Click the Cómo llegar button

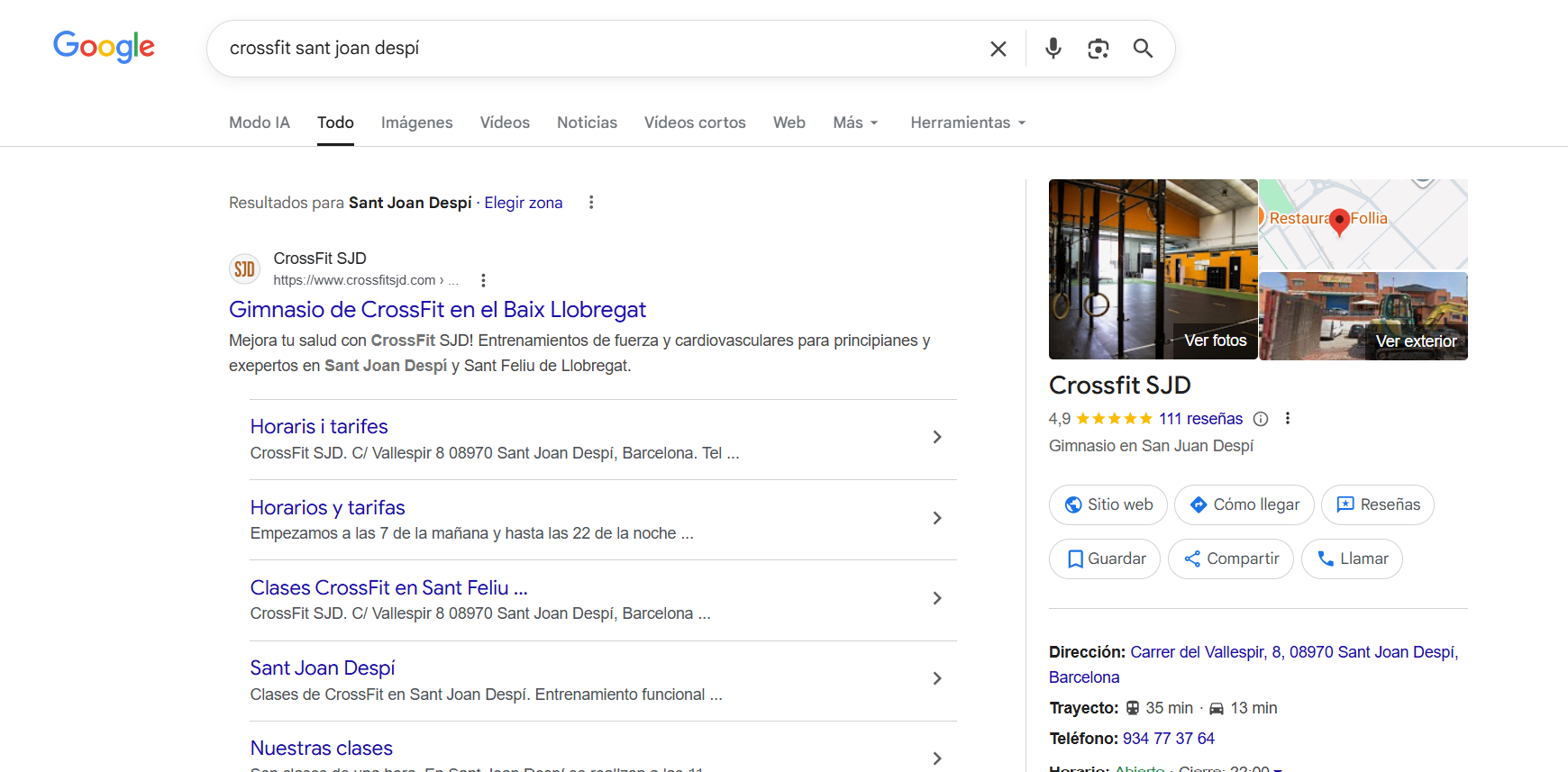click(1244, 504)
